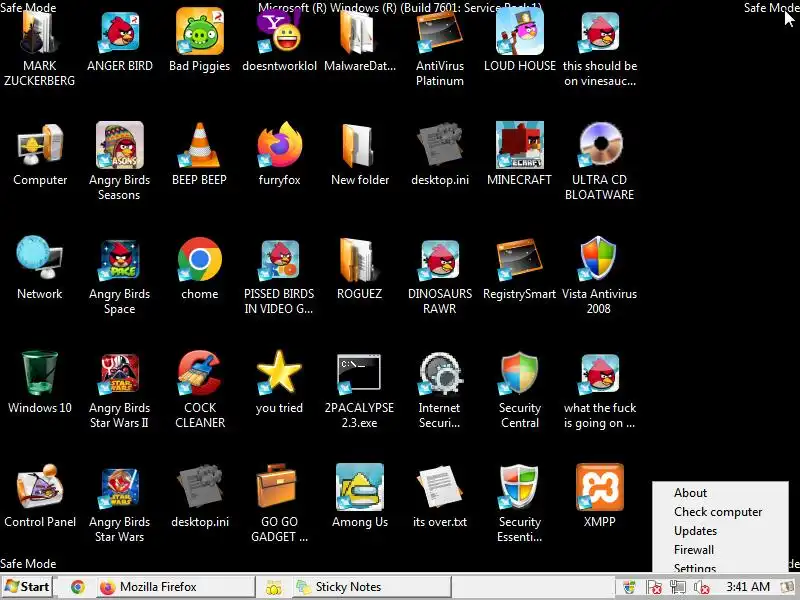Open the 3:41 AM taskbar clock
This screenshot has width=800, height=600.
[x=748, y=587]
